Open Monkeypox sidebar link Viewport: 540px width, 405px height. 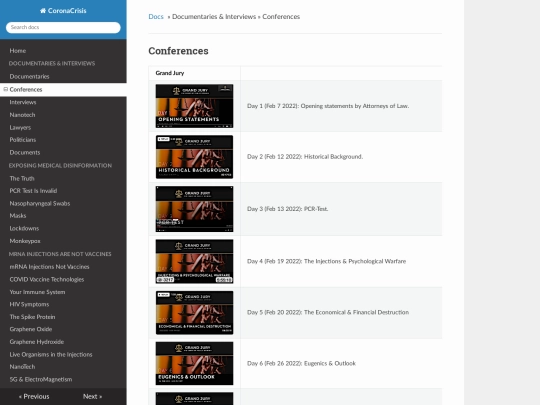point(25,241)
